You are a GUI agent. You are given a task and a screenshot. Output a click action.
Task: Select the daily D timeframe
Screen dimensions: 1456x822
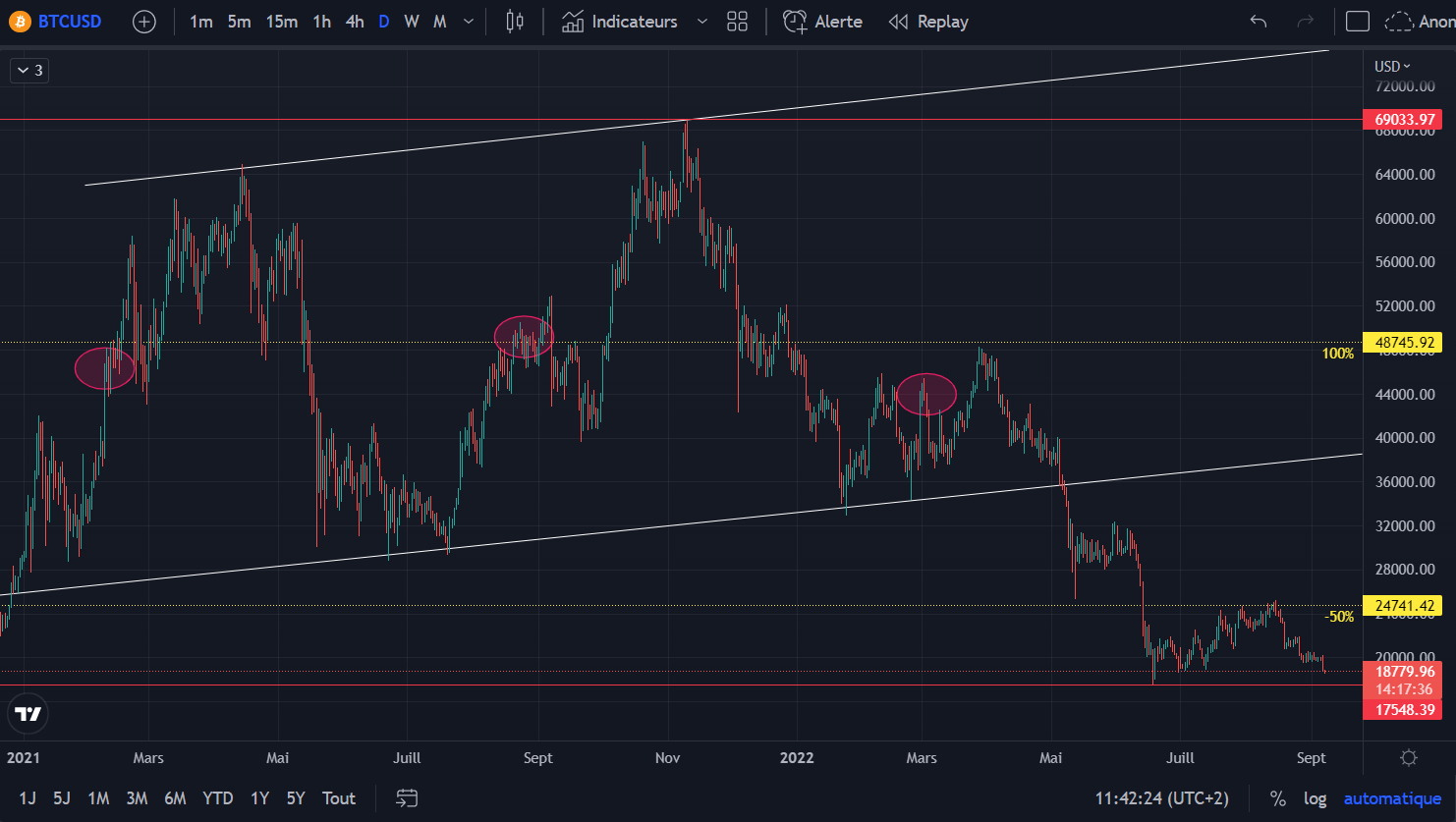(384, 22)
